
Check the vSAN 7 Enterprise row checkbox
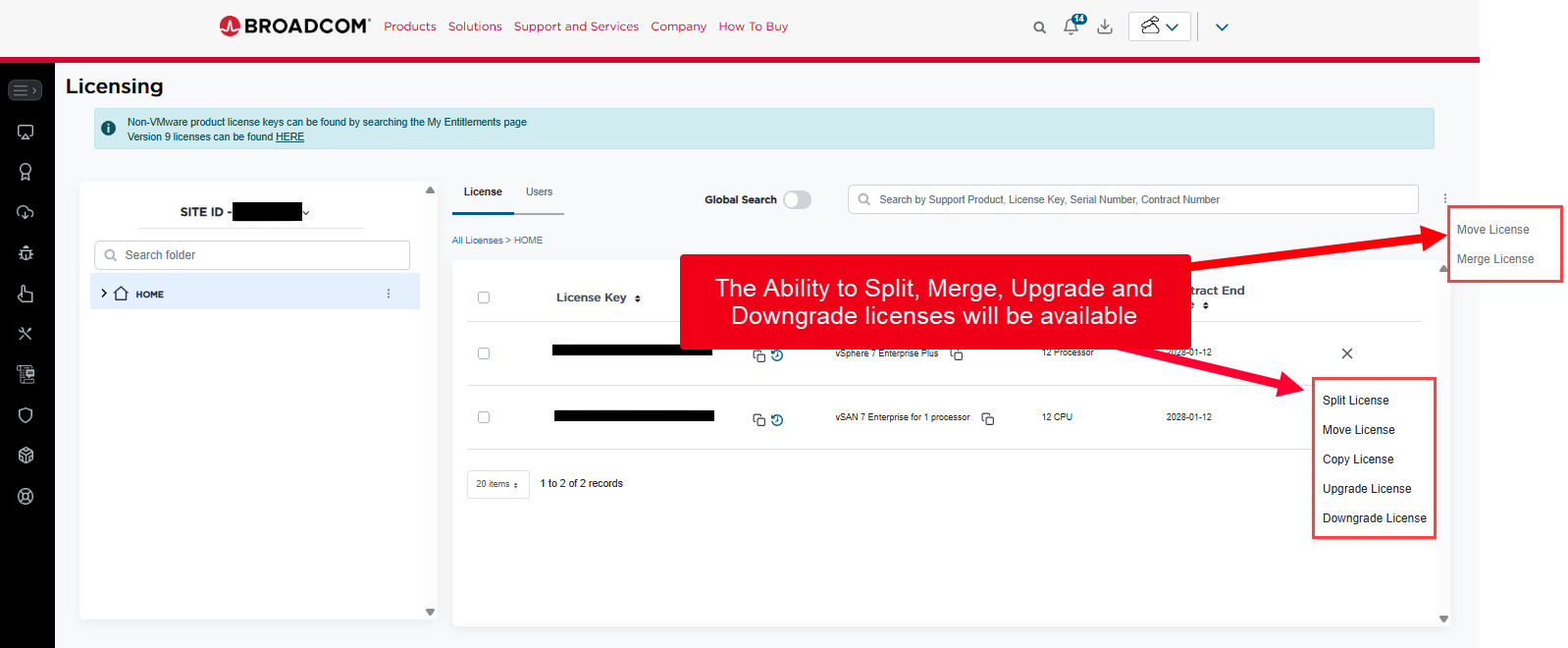tap(484, 417)
